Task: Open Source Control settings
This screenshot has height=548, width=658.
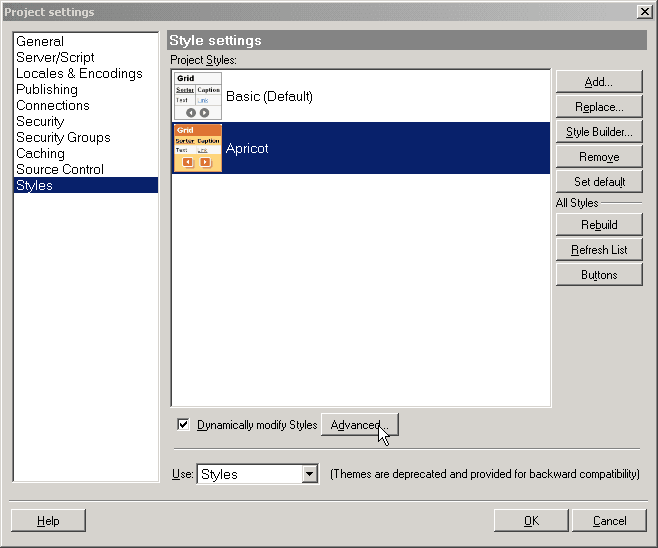Action: tap(60, 170)
